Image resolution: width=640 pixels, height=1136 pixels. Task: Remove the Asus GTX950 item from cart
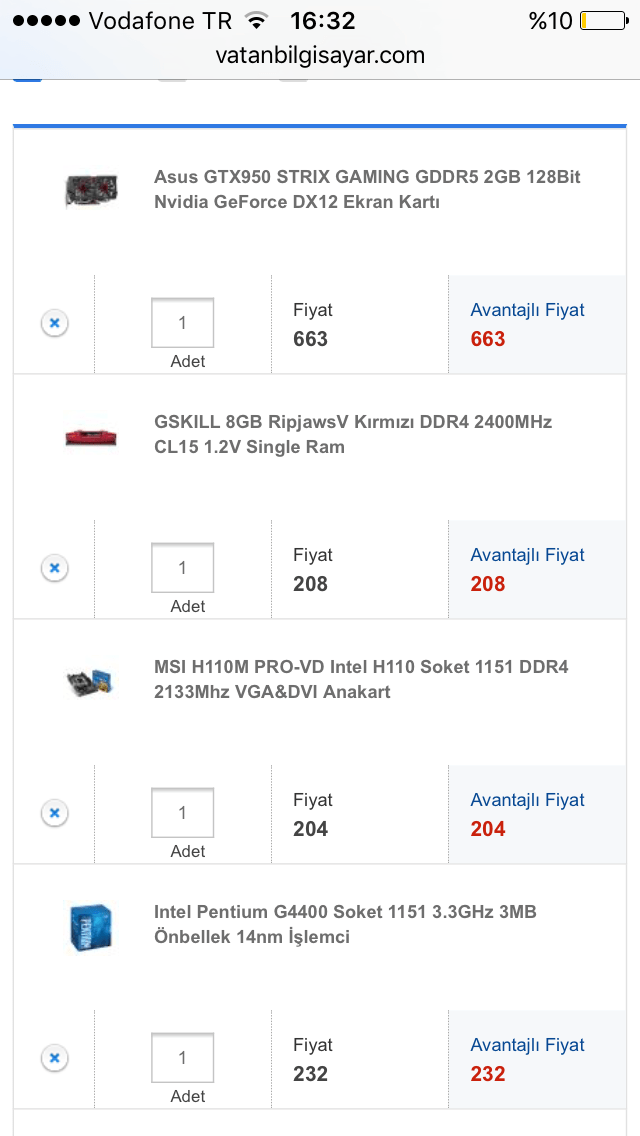pos(55,323)
